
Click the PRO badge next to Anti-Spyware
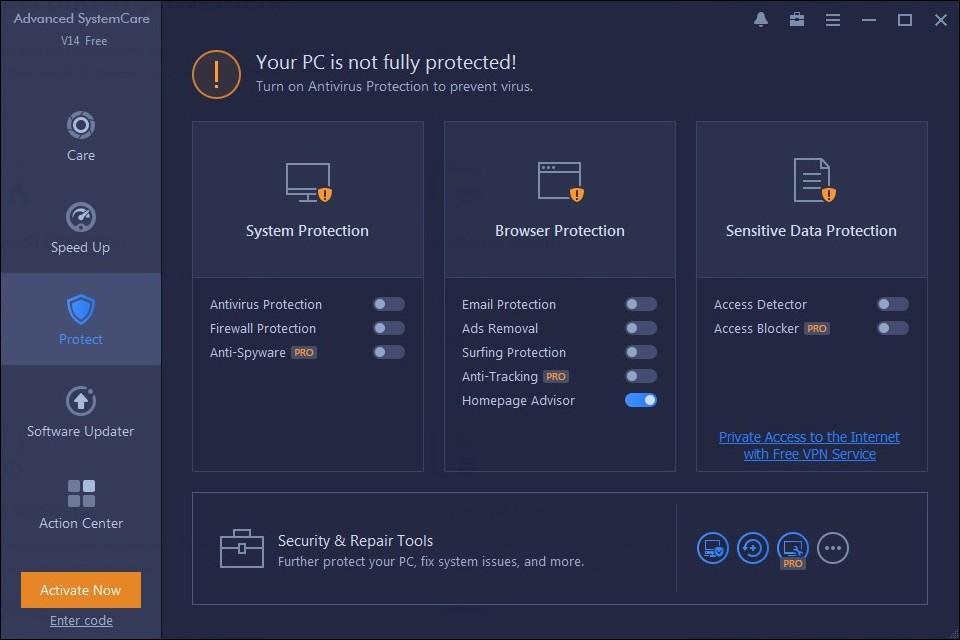[x=304, y=353]
